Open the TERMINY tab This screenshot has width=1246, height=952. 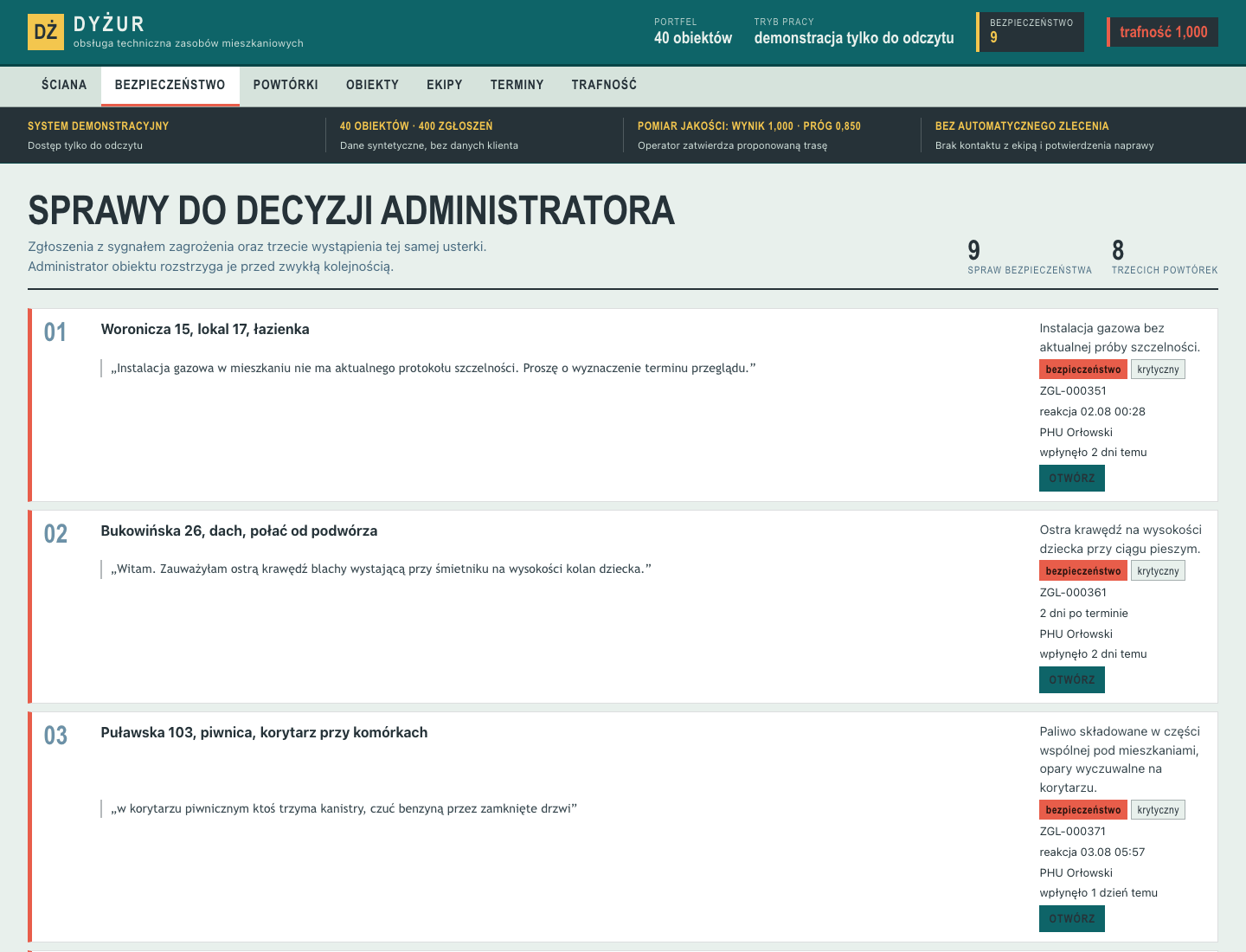(517, 85)
